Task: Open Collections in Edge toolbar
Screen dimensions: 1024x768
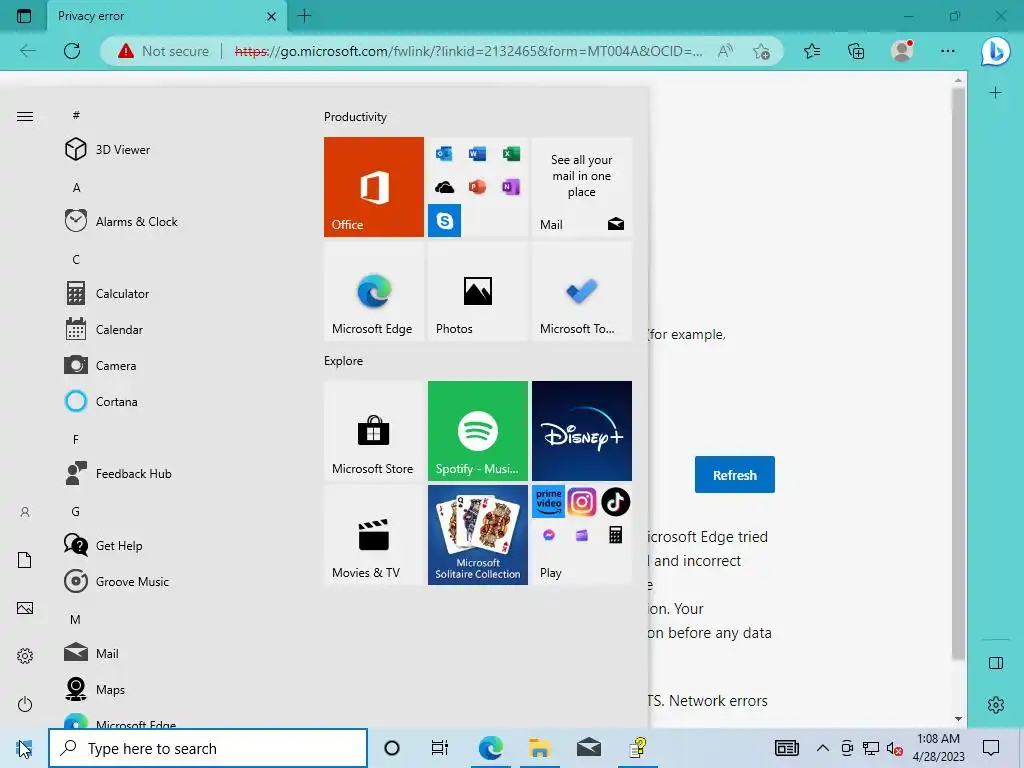Action: [856, 51]
